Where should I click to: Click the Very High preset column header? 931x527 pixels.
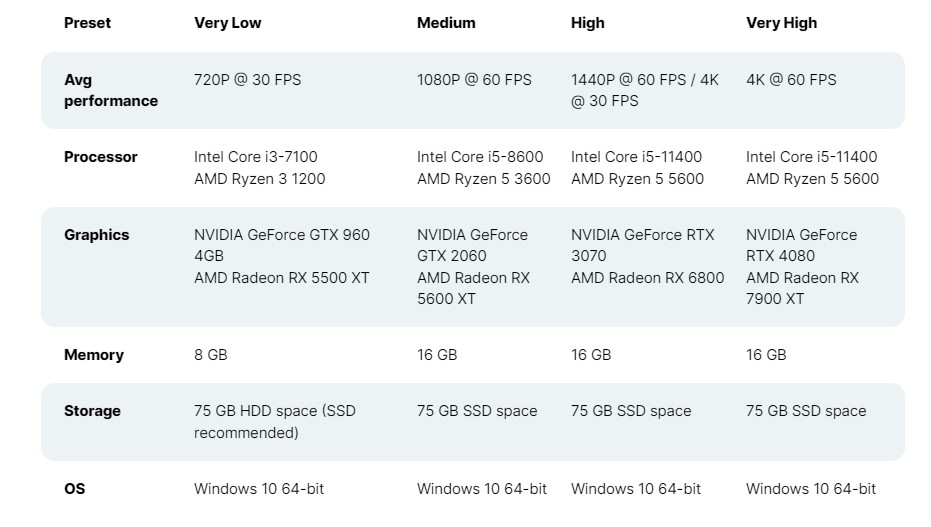click(781, 23)
